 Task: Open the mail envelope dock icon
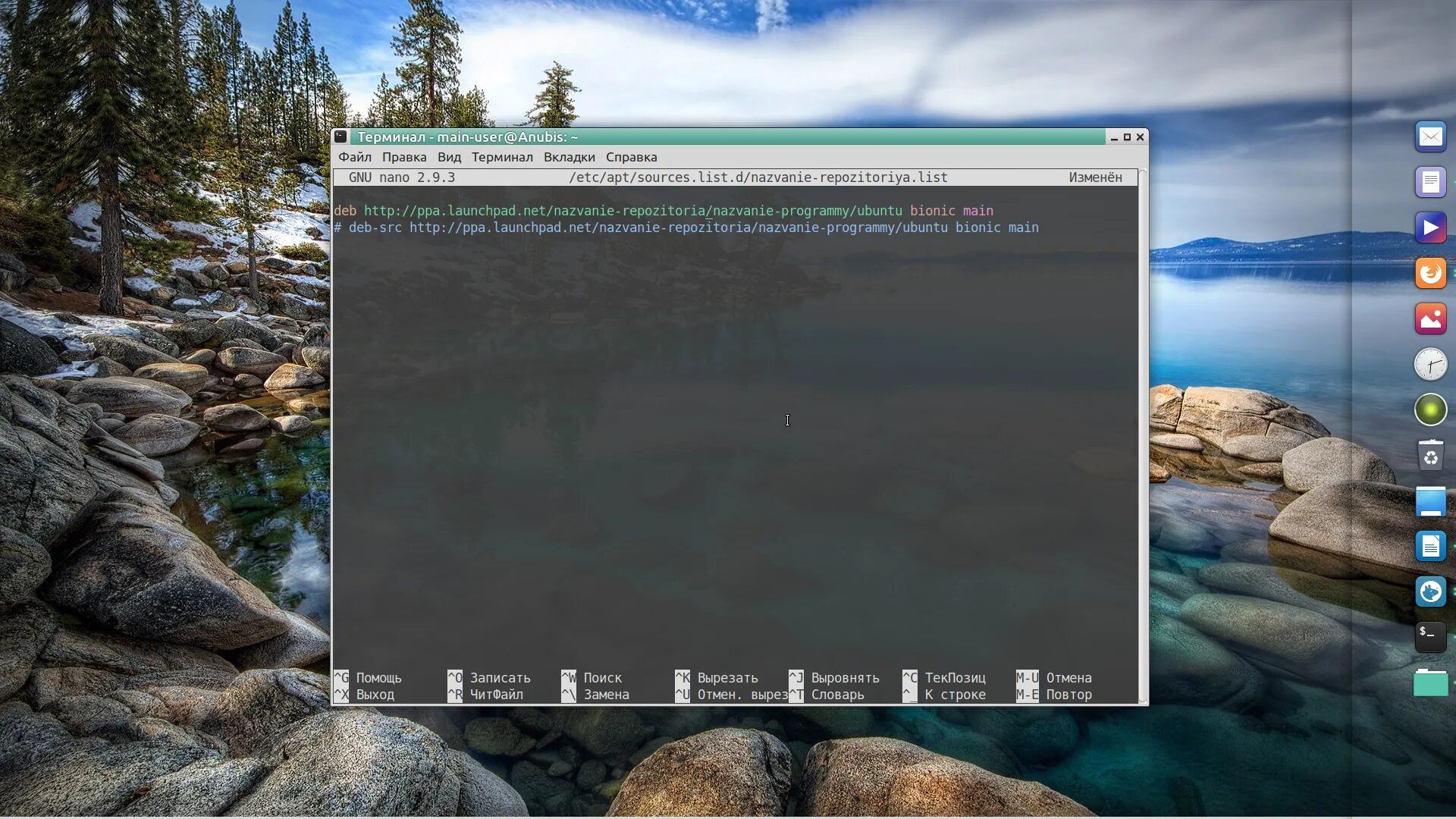[x=1430, y=137]
